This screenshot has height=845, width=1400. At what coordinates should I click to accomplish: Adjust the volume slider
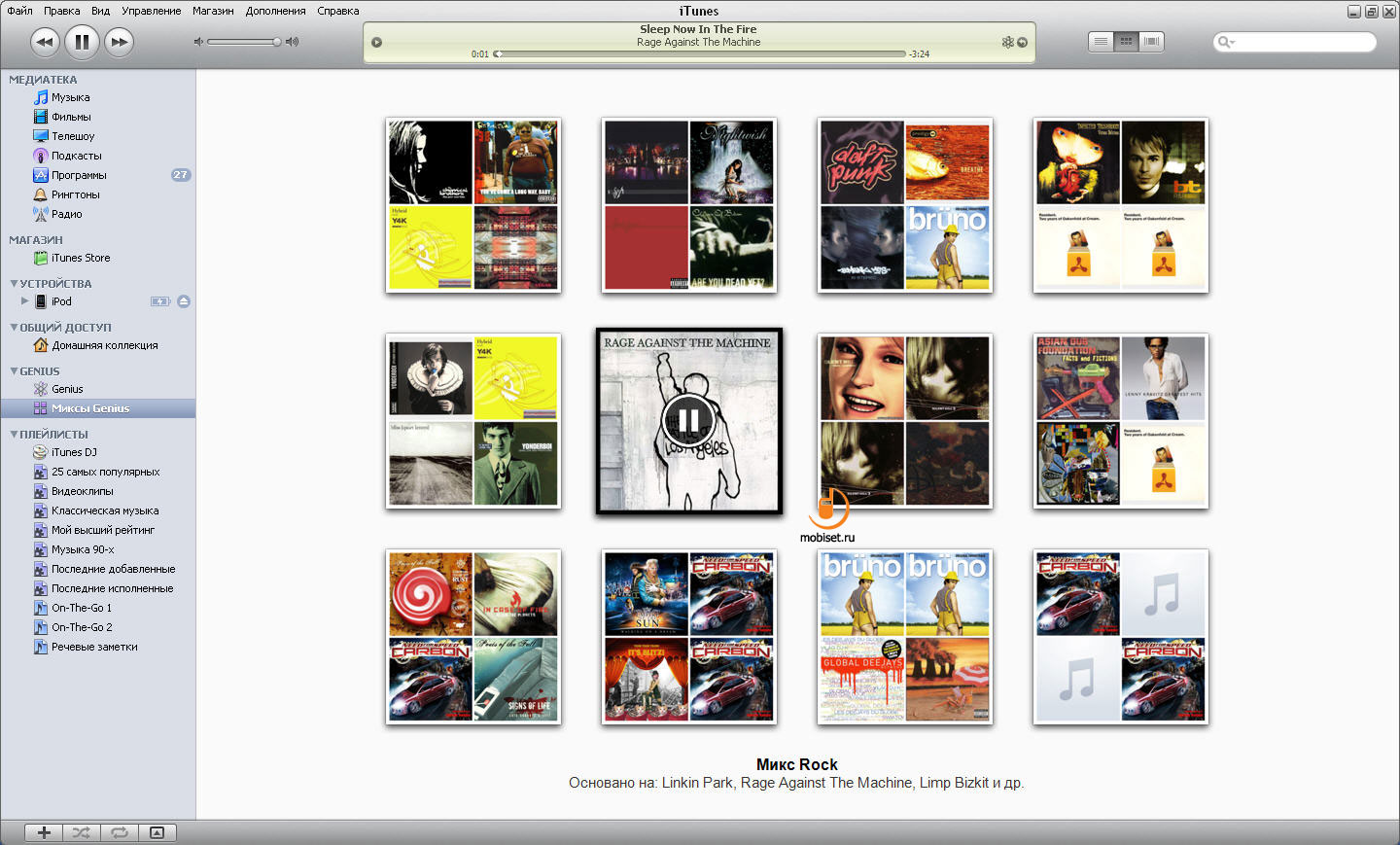pyautogui.click(x=244, y=42)
